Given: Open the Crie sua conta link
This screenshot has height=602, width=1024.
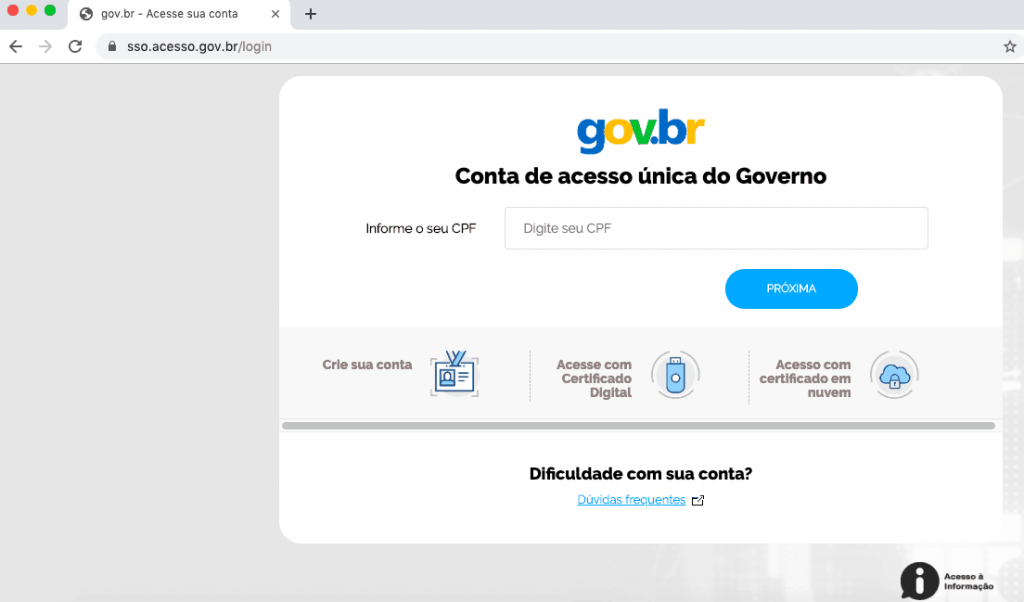Looking at the screenshot, I should coord(367,364).
